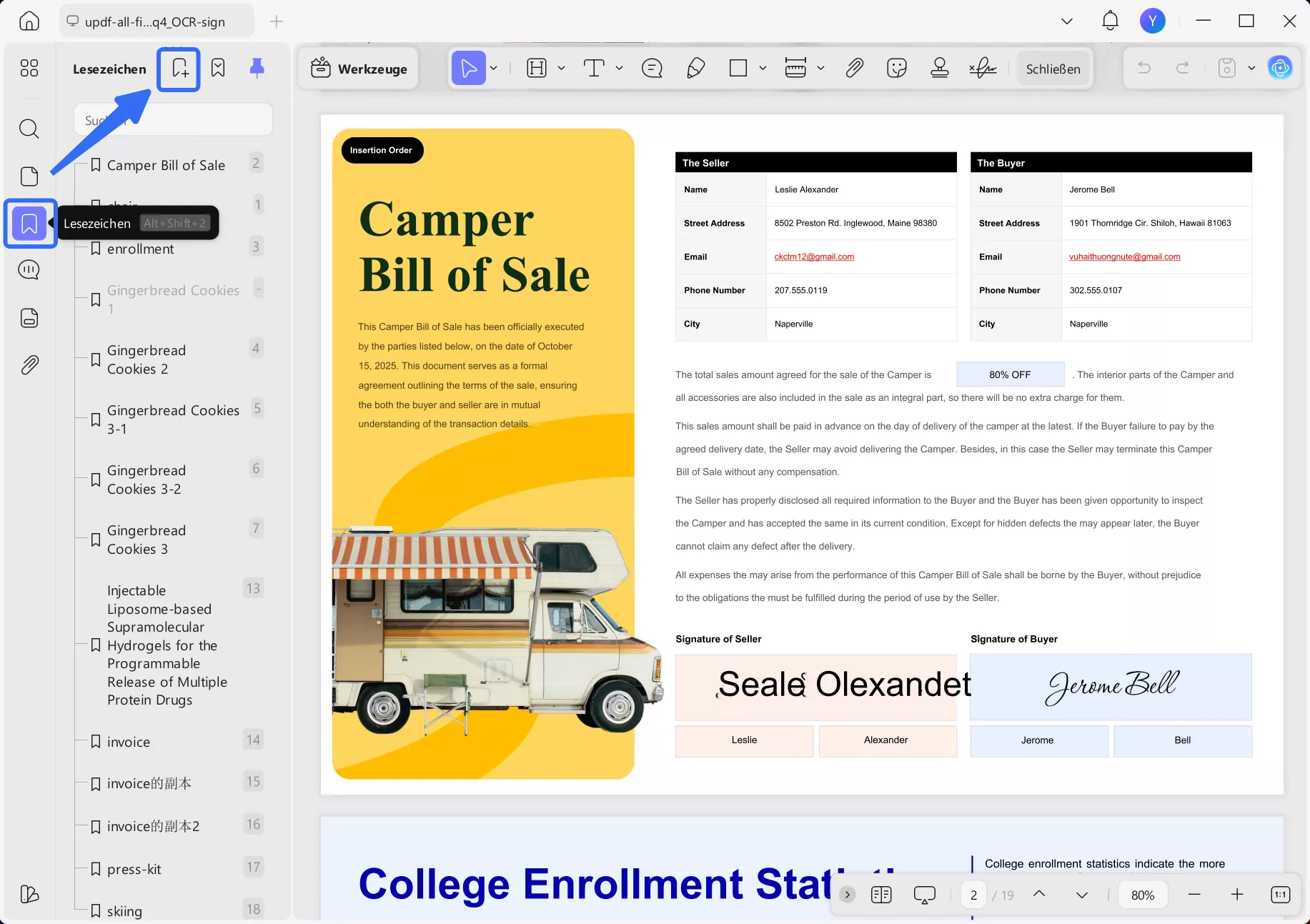Viewport: 1310px width, 924px height.
Task: Open the signature tool
Action: [x=983, y=69]
